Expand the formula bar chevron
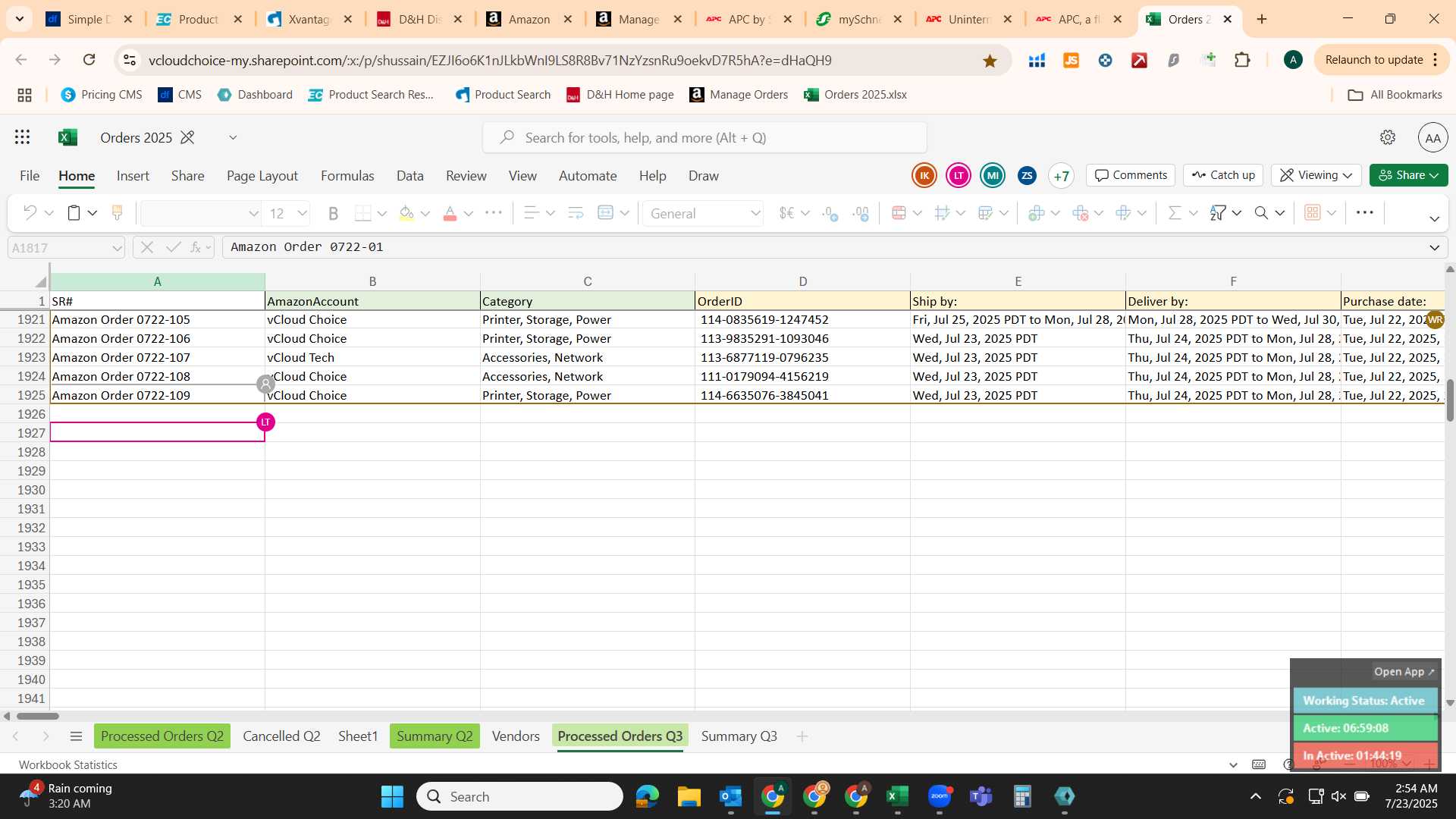1456x819 pixels. pyautogui.click(x=1434, y=247)
